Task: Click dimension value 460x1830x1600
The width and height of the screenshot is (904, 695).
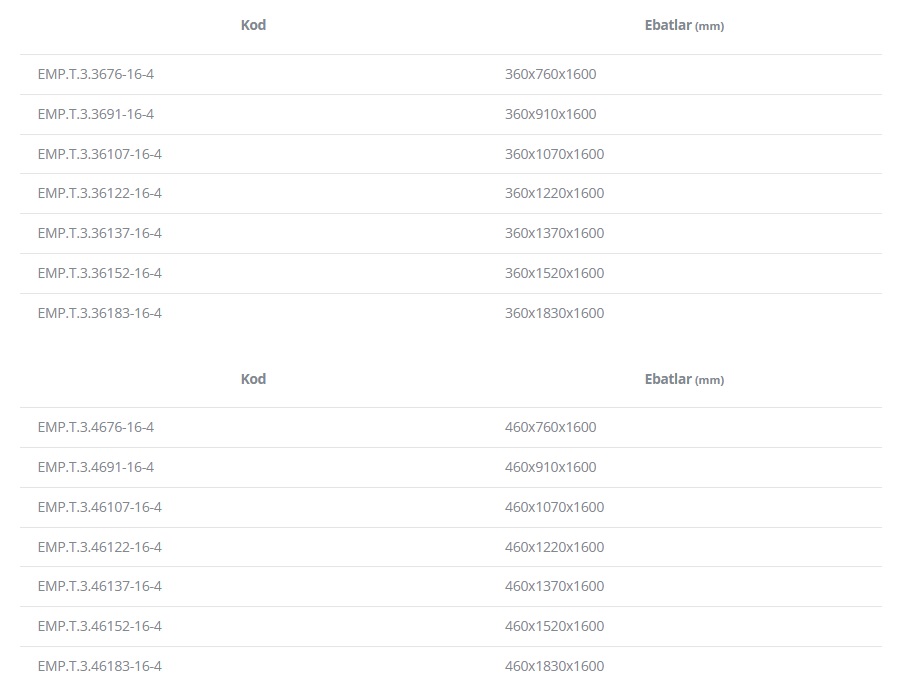Action: (x=554, y=666)
